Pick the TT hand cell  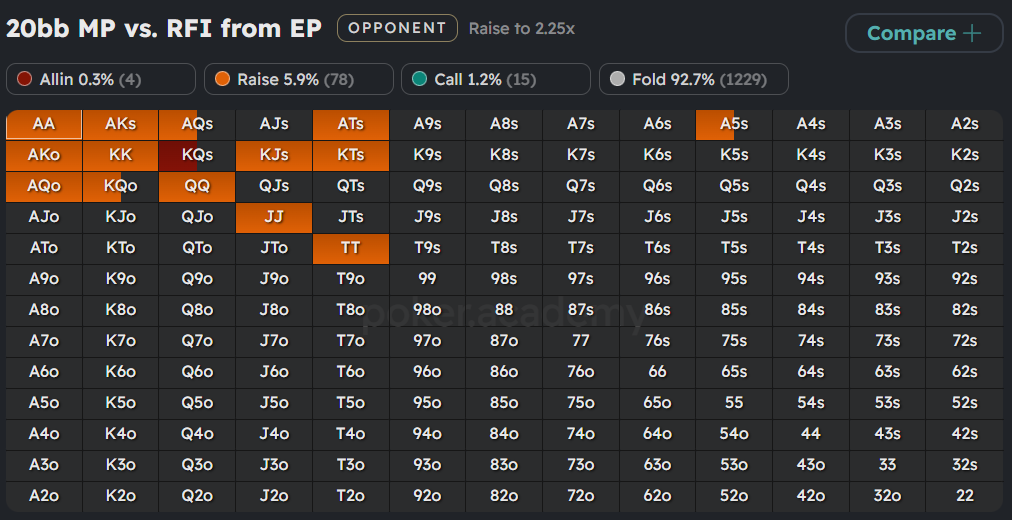350,248
